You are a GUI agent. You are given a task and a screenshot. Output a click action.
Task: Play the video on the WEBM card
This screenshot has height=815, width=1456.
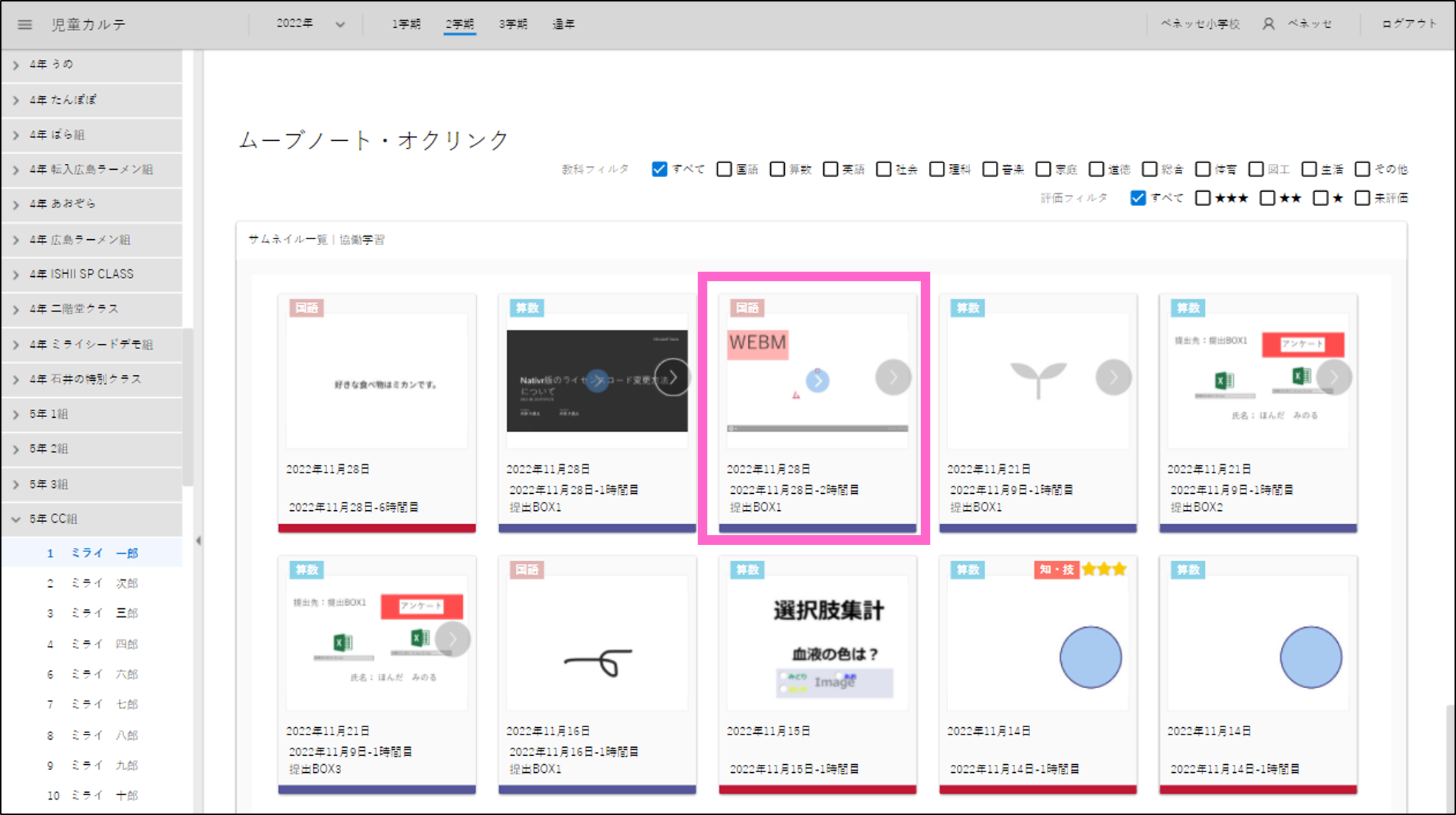pos(817,380)
